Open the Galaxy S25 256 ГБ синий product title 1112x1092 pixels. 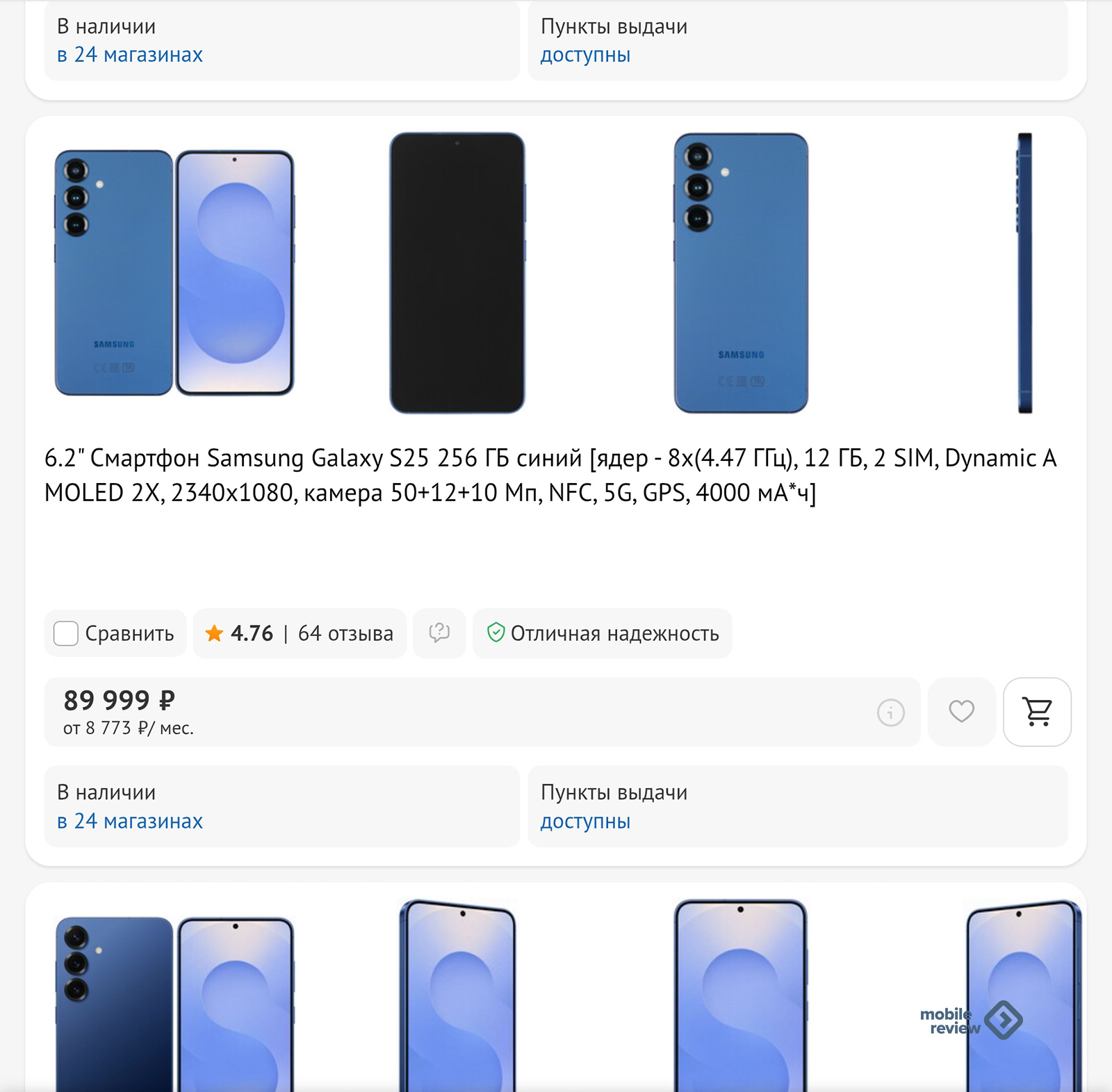[x=550, y=475]
